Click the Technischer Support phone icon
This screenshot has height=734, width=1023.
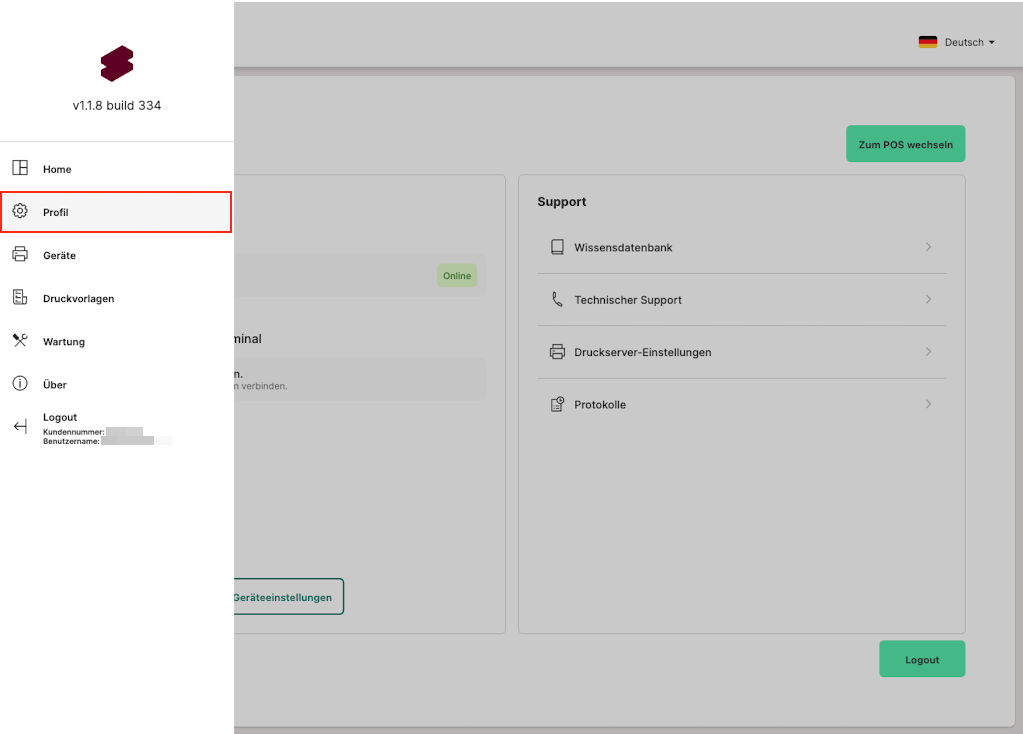(x=557, y=300)
